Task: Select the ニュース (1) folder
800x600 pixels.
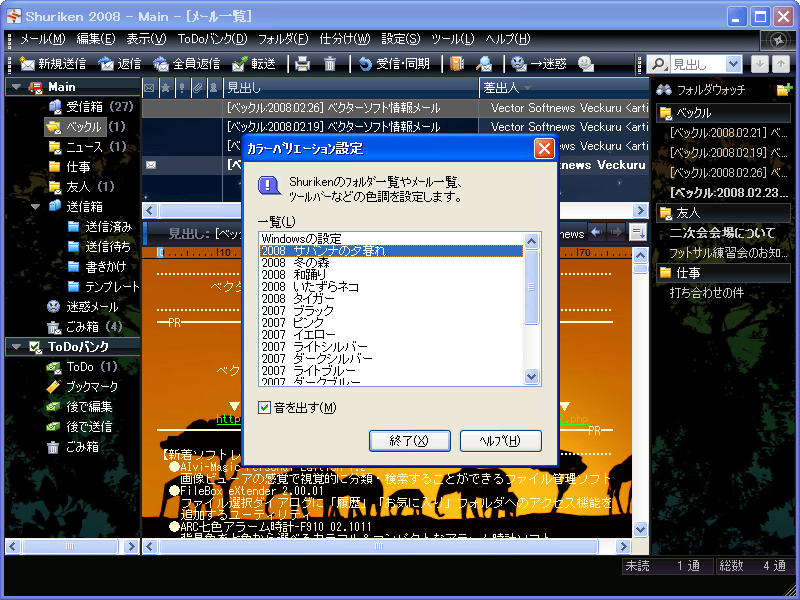Action: (x=87, y=147)
